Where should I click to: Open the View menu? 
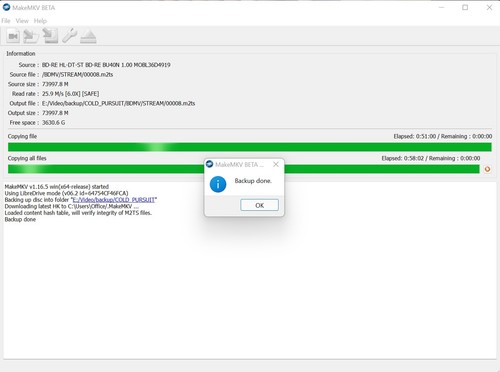coord(22,21)
